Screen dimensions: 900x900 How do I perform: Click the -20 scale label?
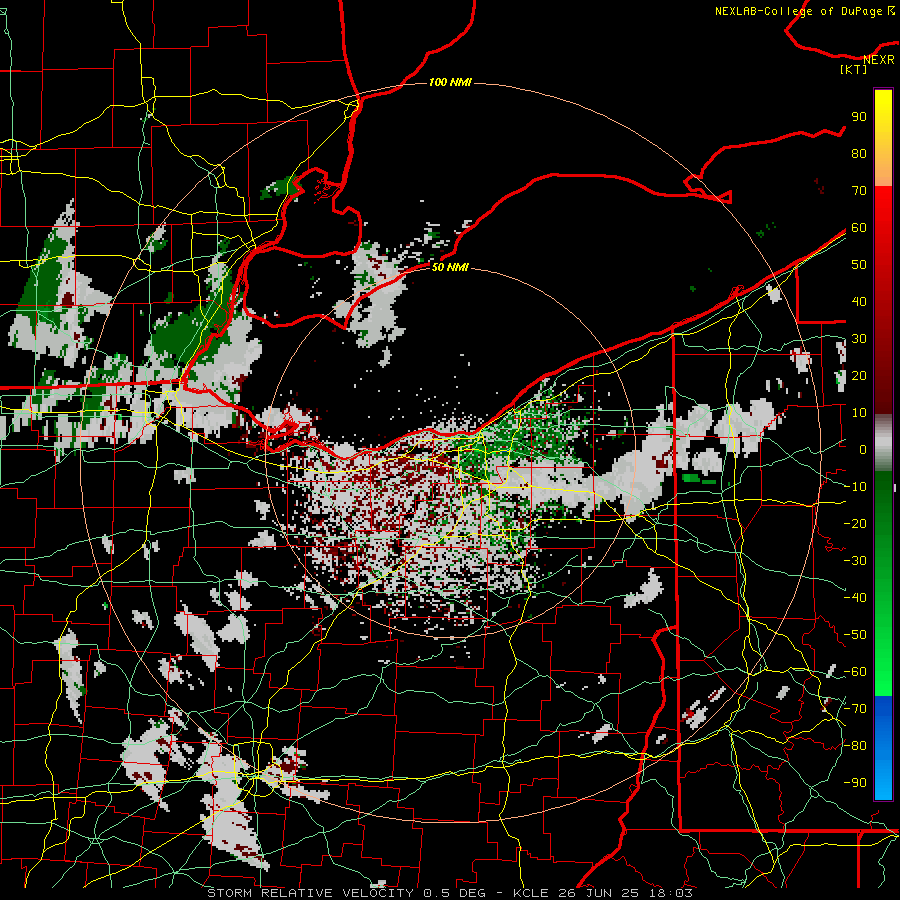pos(855,523)
